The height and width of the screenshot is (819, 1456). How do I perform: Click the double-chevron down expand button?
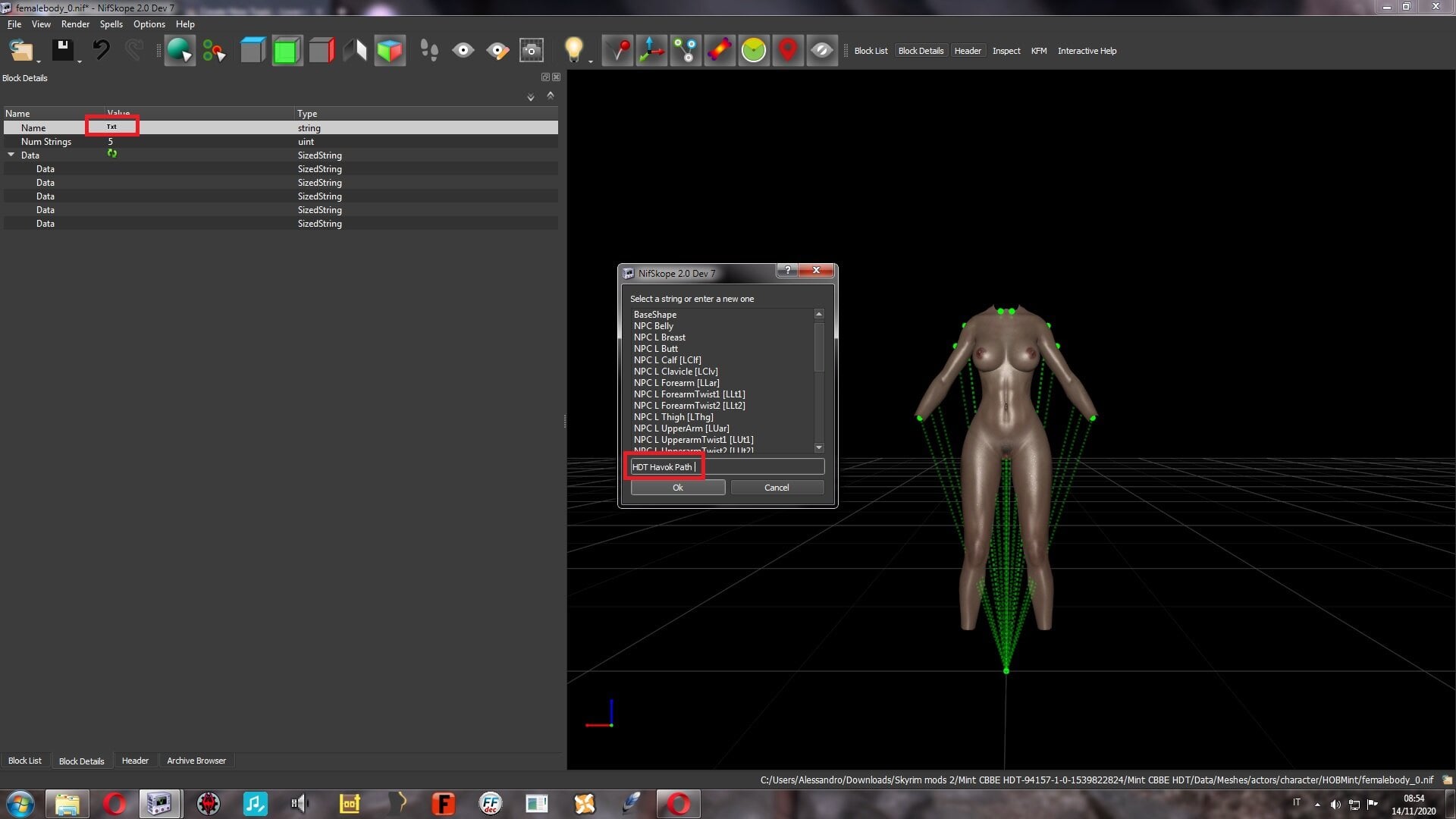click(531, 96)
